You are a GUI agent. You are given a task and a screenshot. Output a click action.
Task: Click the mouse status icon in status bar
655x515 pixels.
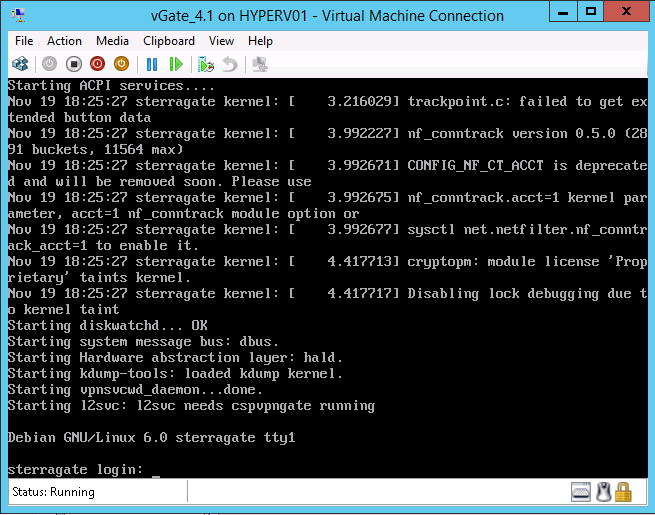603,492
